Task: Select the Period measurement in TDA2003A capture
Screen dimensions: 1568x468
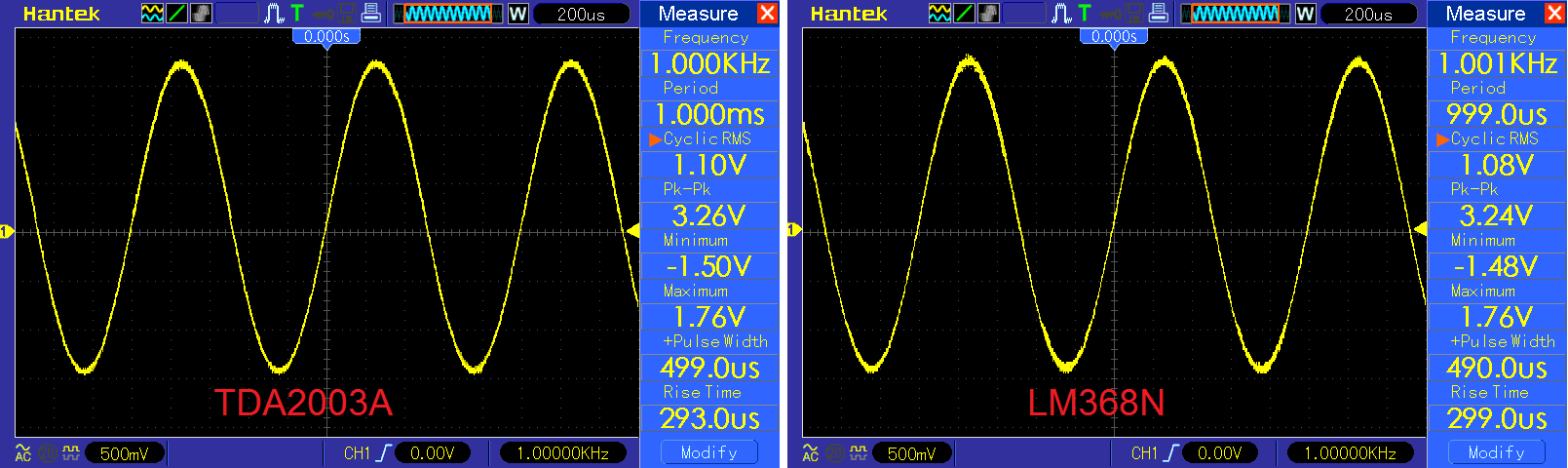Action: (x=709, y=103)
